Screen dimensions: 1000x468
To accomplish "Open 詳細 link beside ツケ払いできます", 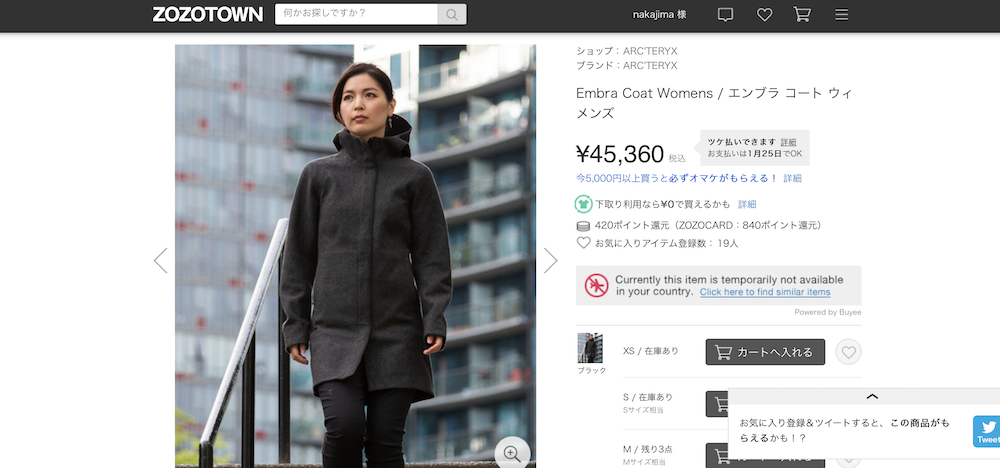I will [788, 142].
